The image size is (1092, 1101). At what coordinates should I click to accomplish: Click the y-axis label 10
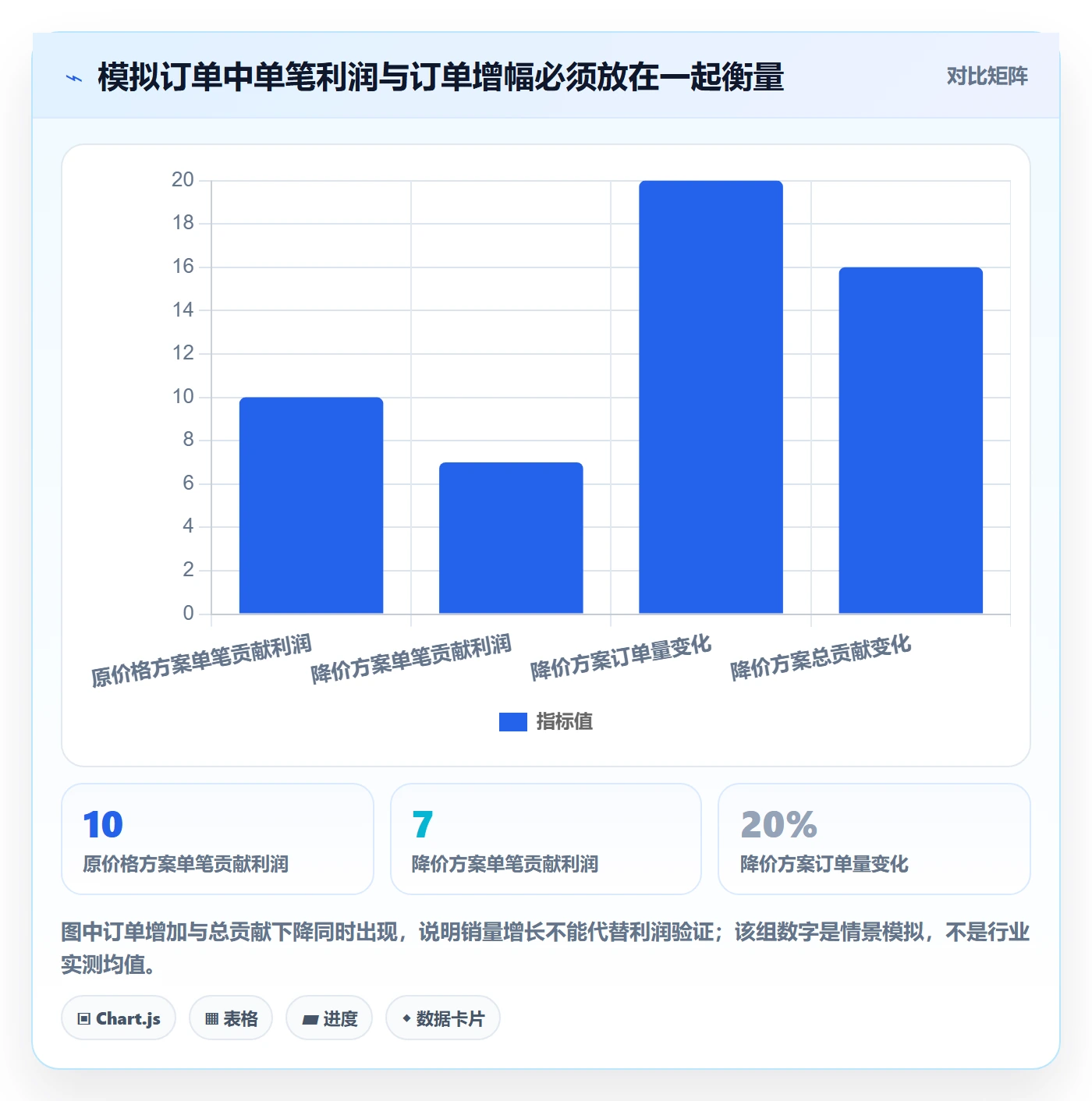(x=183, y=397)
